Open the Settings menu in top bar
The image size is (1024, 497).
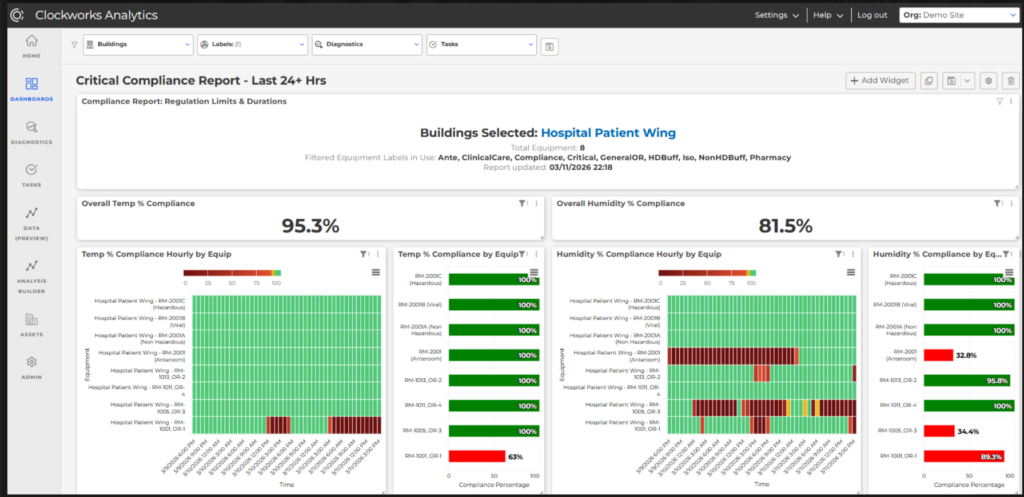click(x=776, y=15)
